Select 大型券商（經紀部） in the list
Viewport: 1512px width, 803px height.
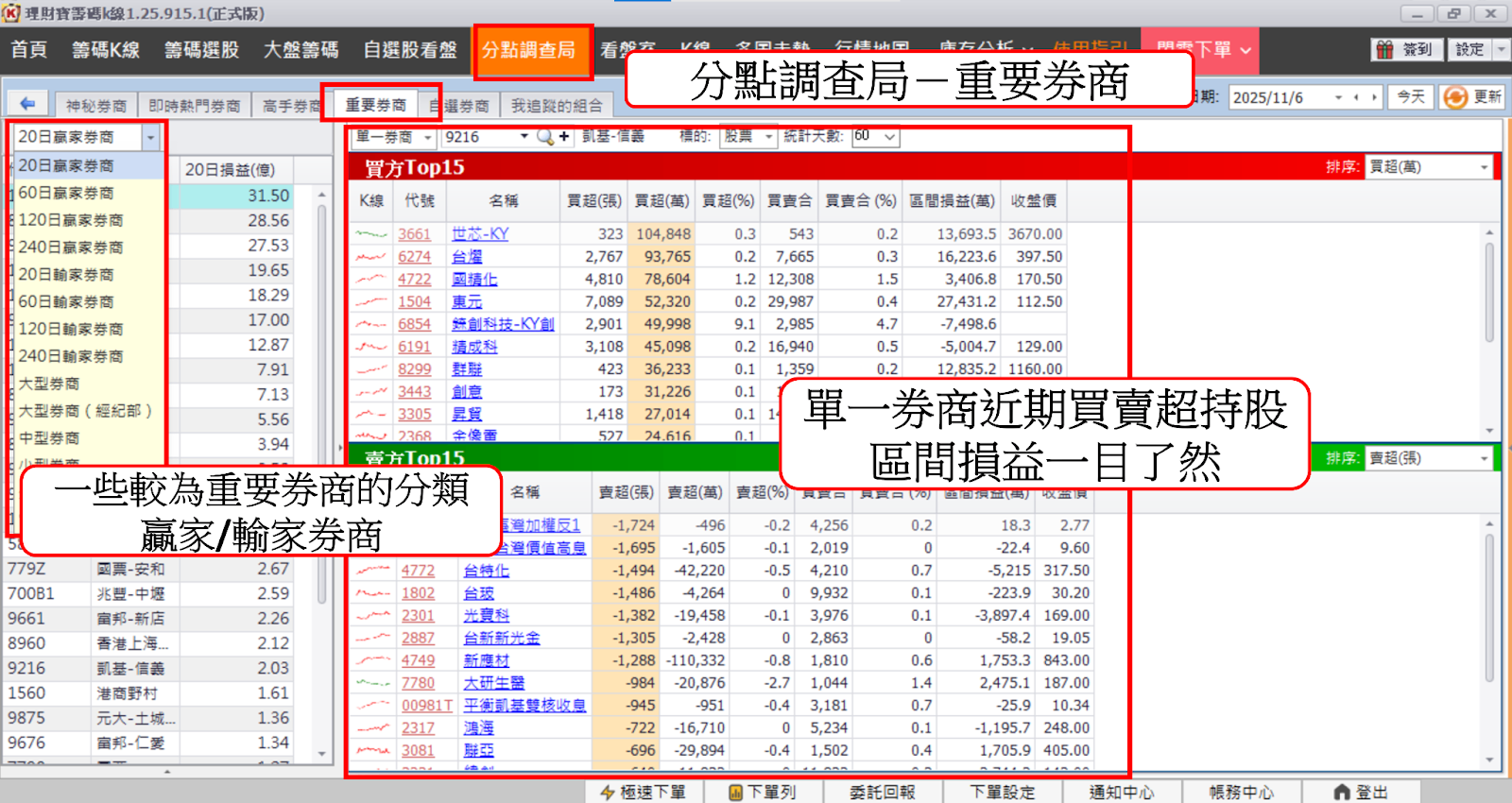coord(90,411)
